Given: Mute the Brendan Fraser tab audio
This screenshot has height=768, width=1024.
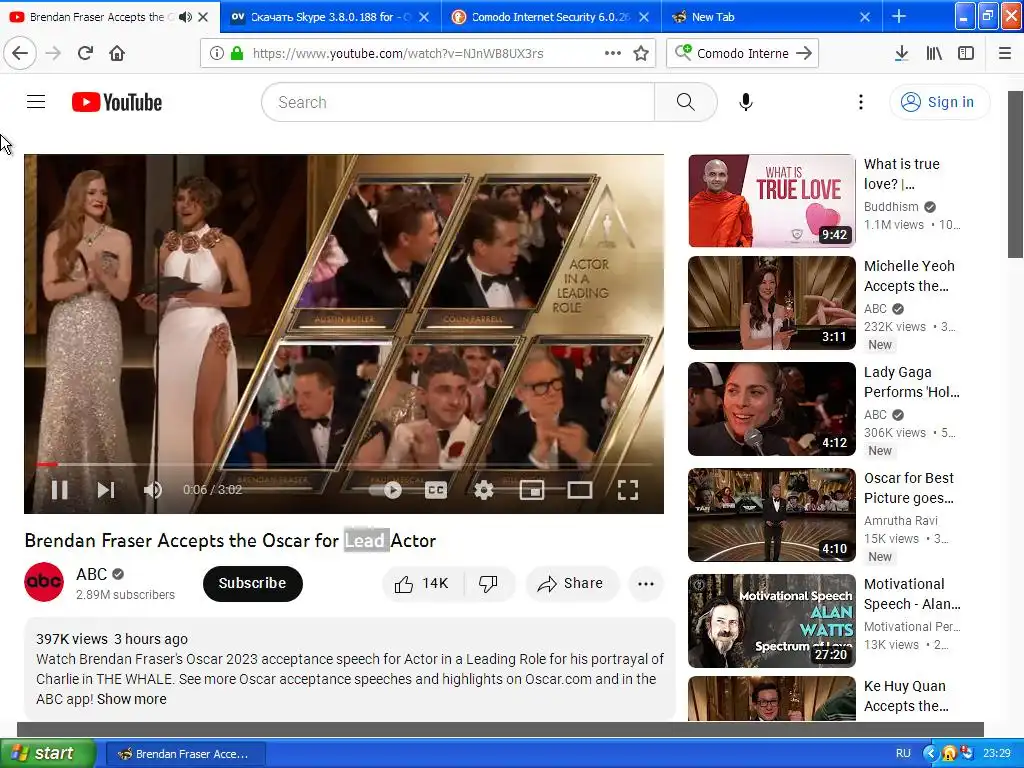Looking at the screenshot, I should point(185,17).
